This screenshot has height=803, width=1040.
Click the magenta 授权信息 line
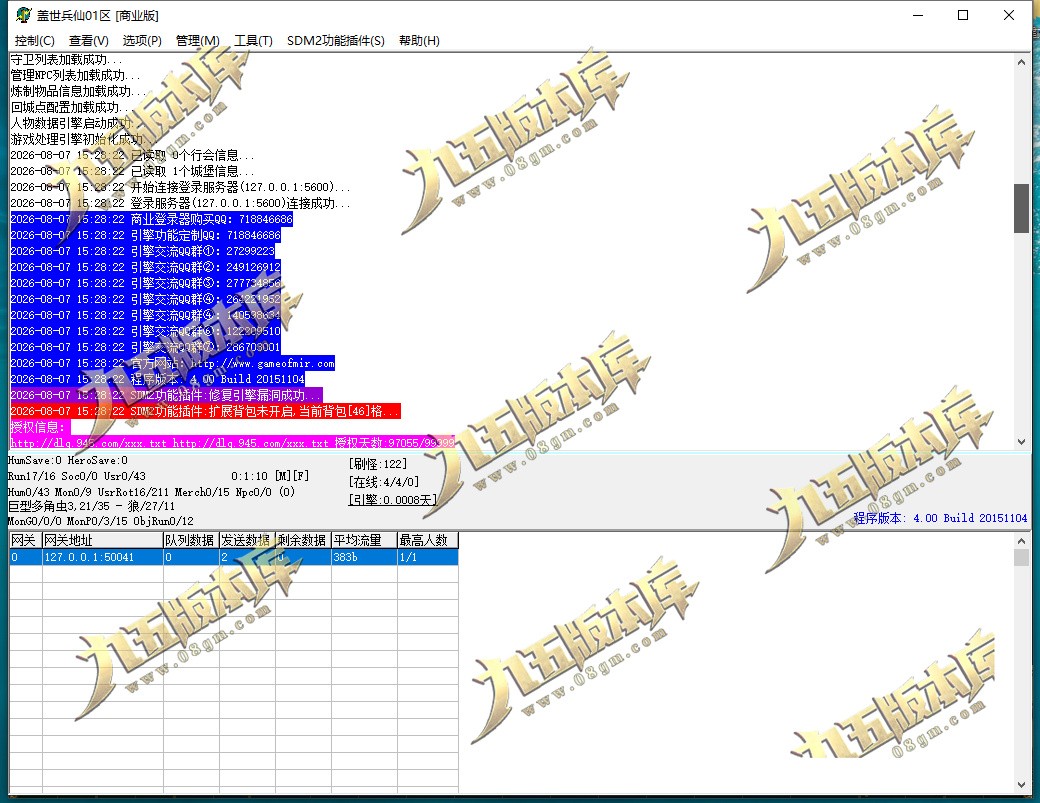point(40,427)
